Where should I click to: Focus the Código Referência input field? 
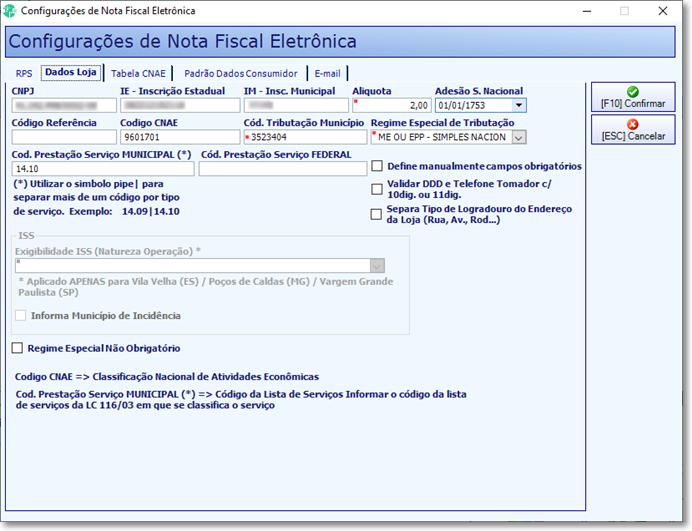point(64,137)
